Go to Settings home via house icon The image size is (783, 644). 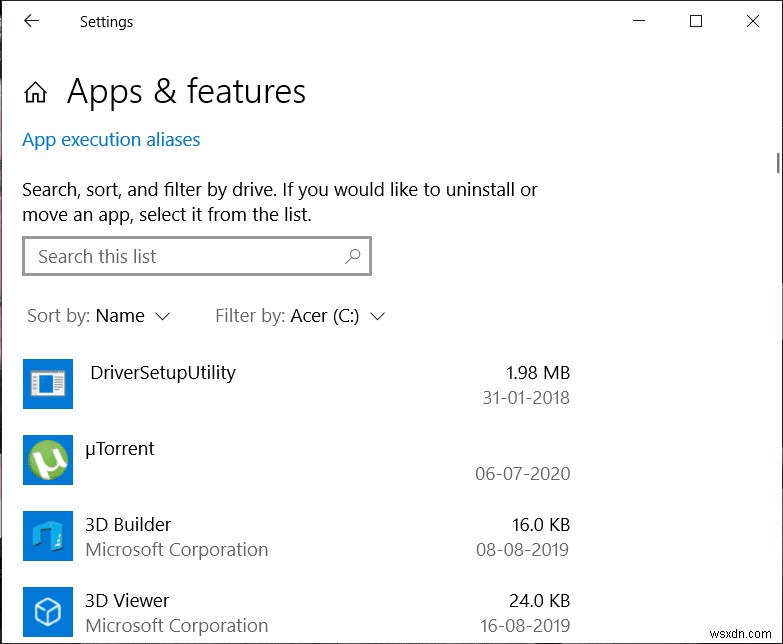tap(36, 93)
